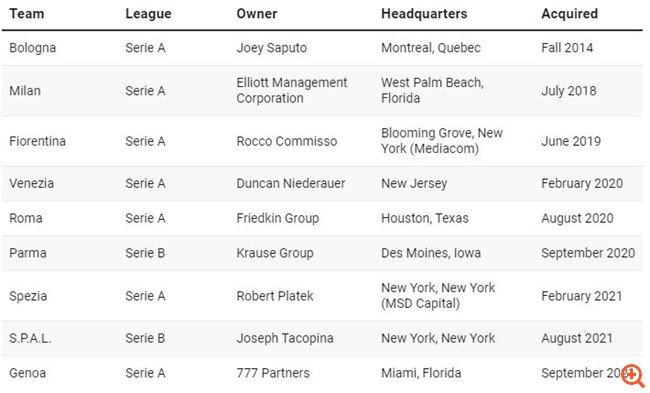
Task: Click the Bologna team cell
Action: tap(32, 48)
